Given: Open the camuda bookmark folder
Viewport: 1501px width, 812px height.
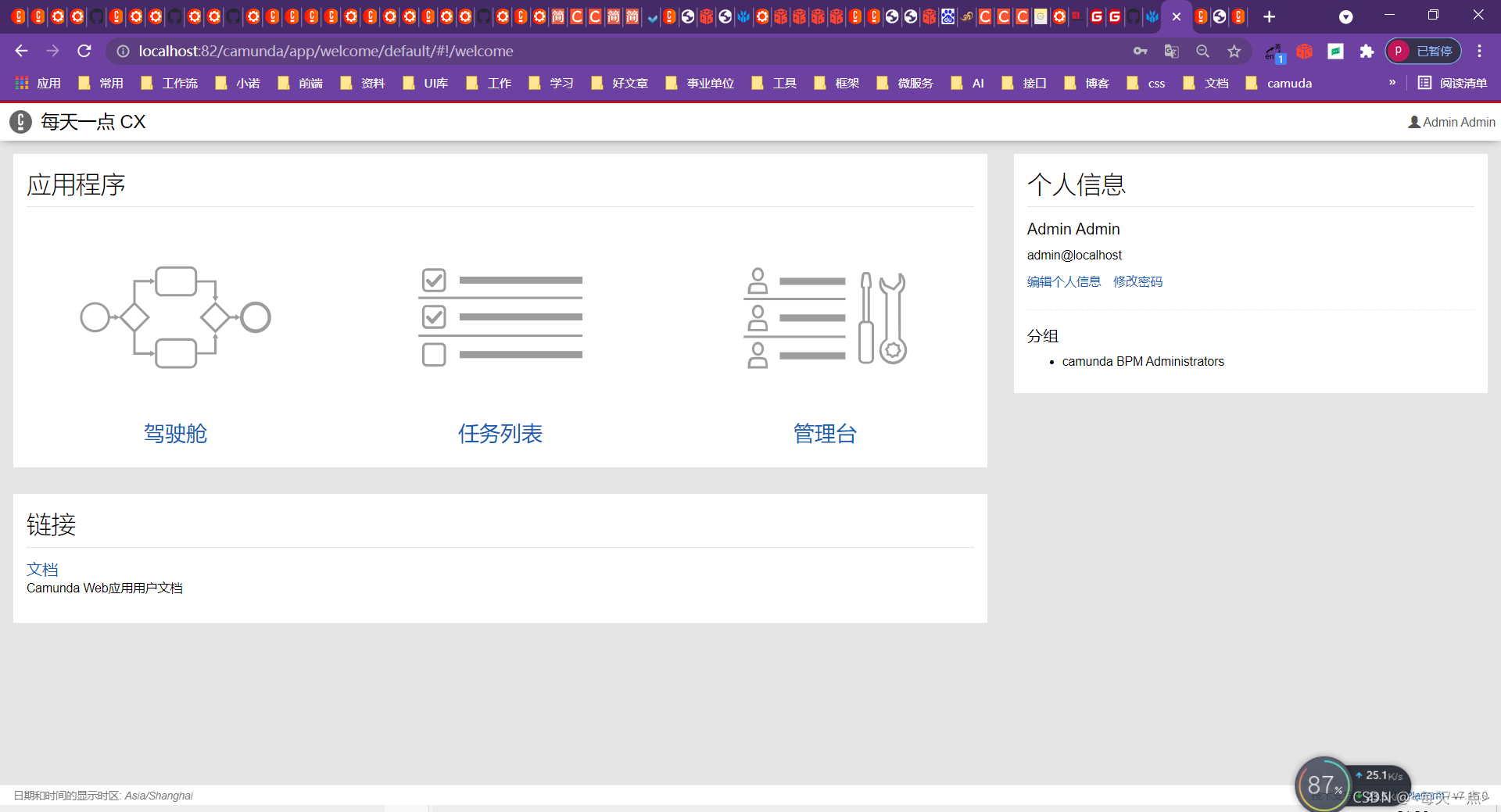Looking at the screenshot, I should [1279, 83].
